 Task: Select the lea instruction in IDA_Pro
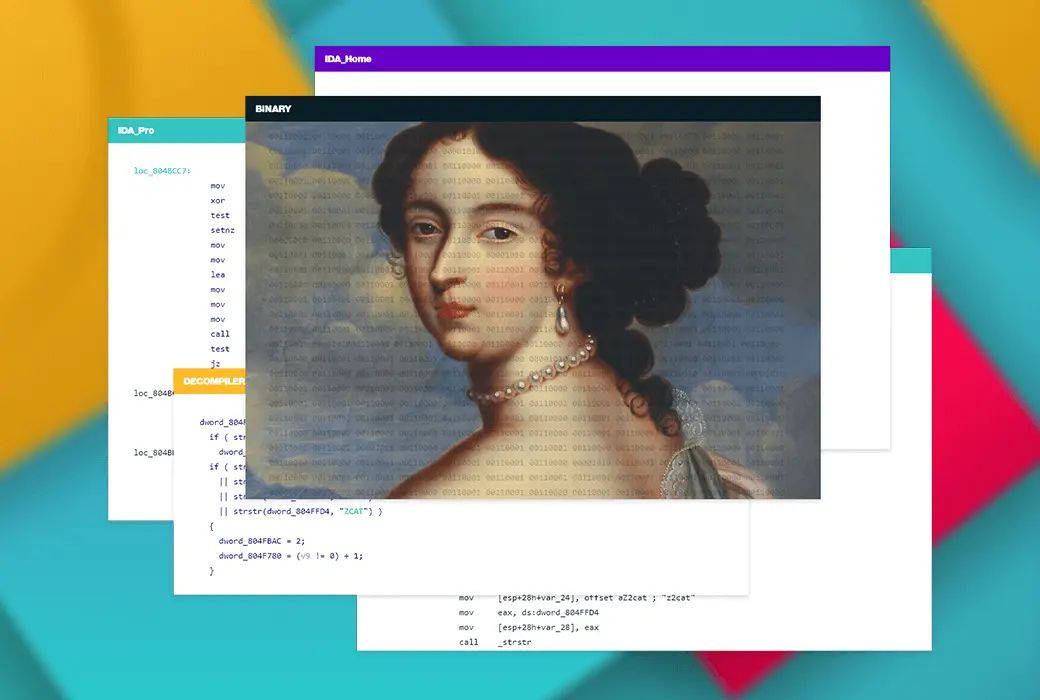(x=218, y=275)
